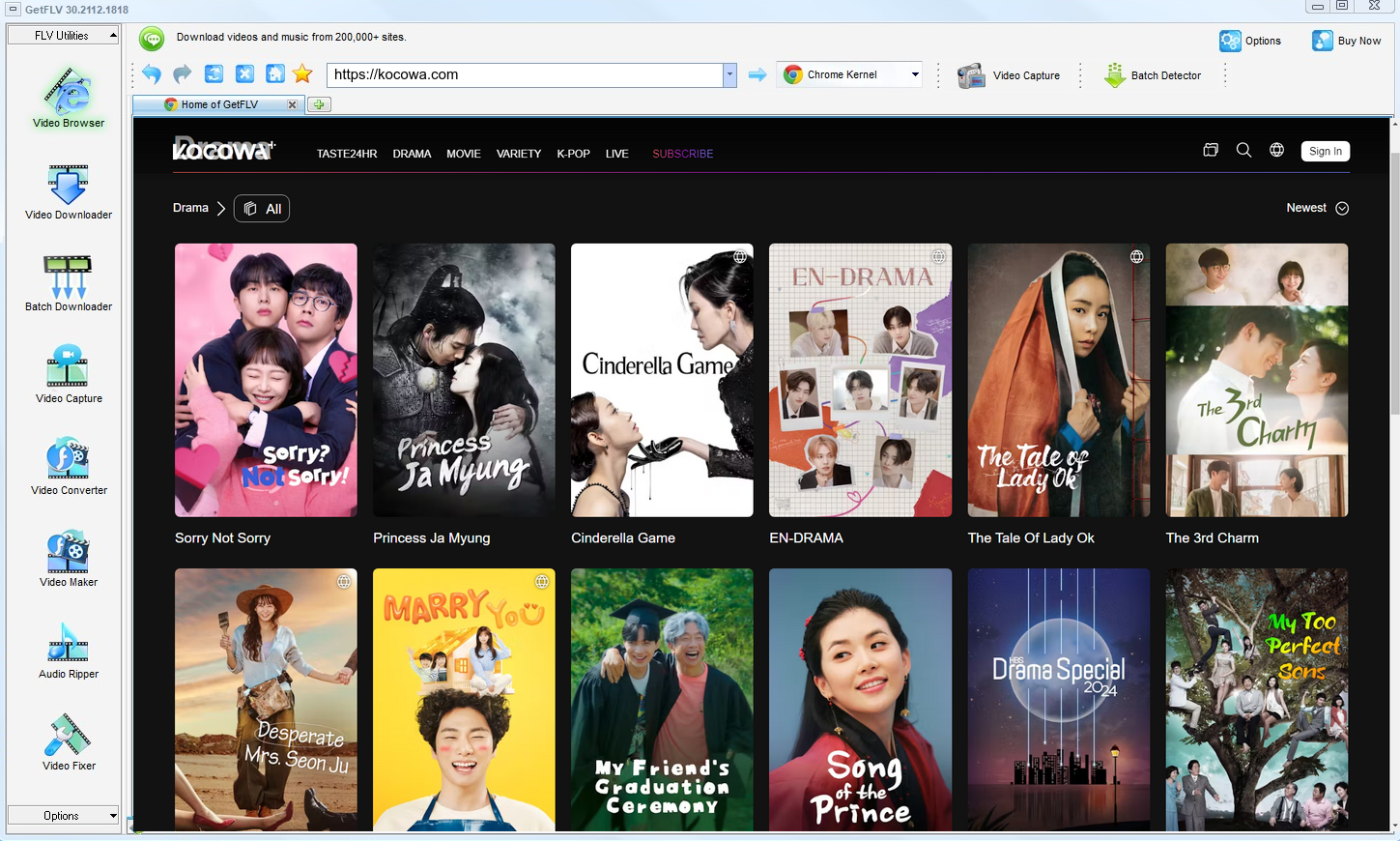Open the LIVE menu item
Image resolution: width=1400 pixels, height=841 pixels.
point(617,154)
